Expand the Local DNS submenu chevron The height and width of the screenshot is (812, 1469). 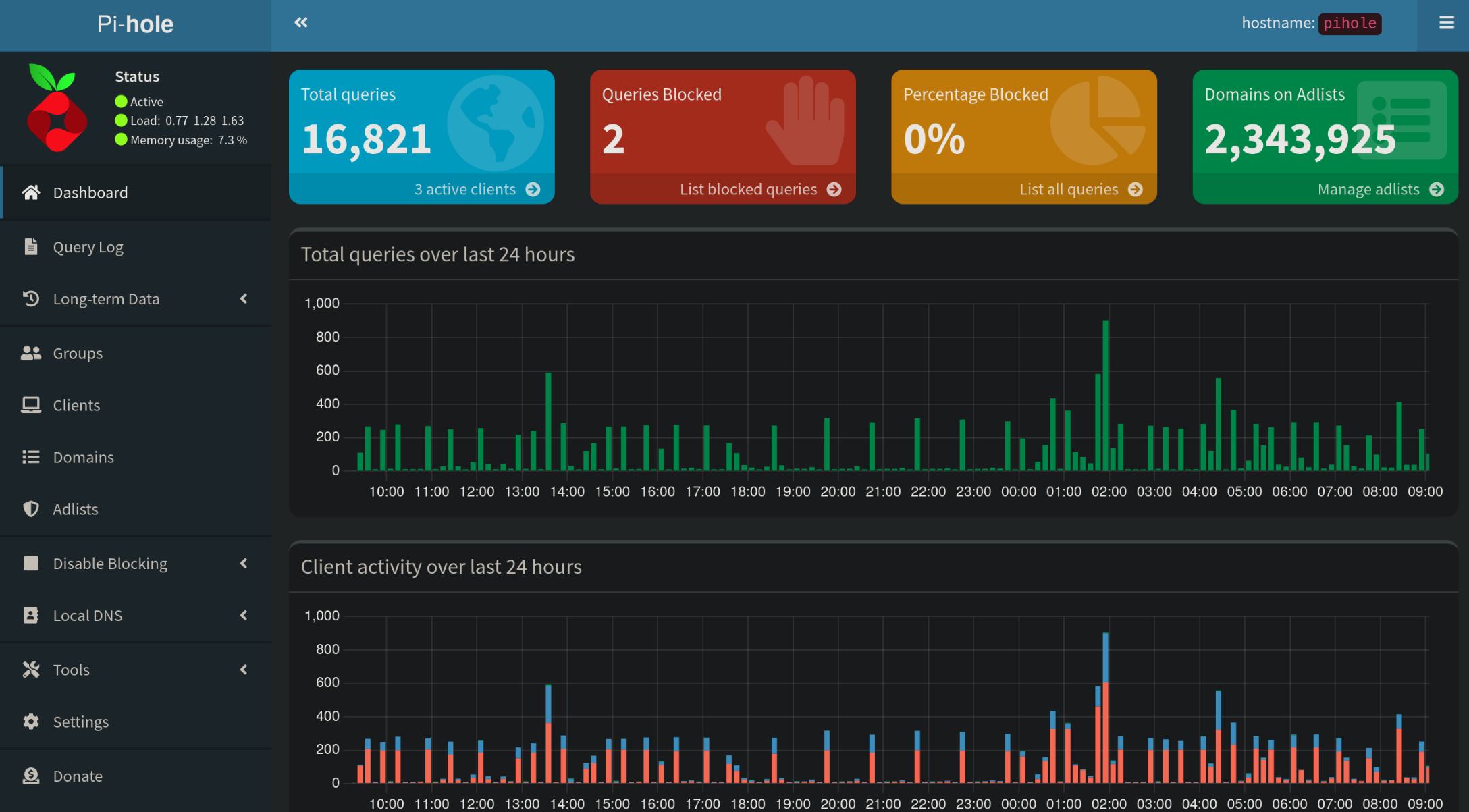244,615
